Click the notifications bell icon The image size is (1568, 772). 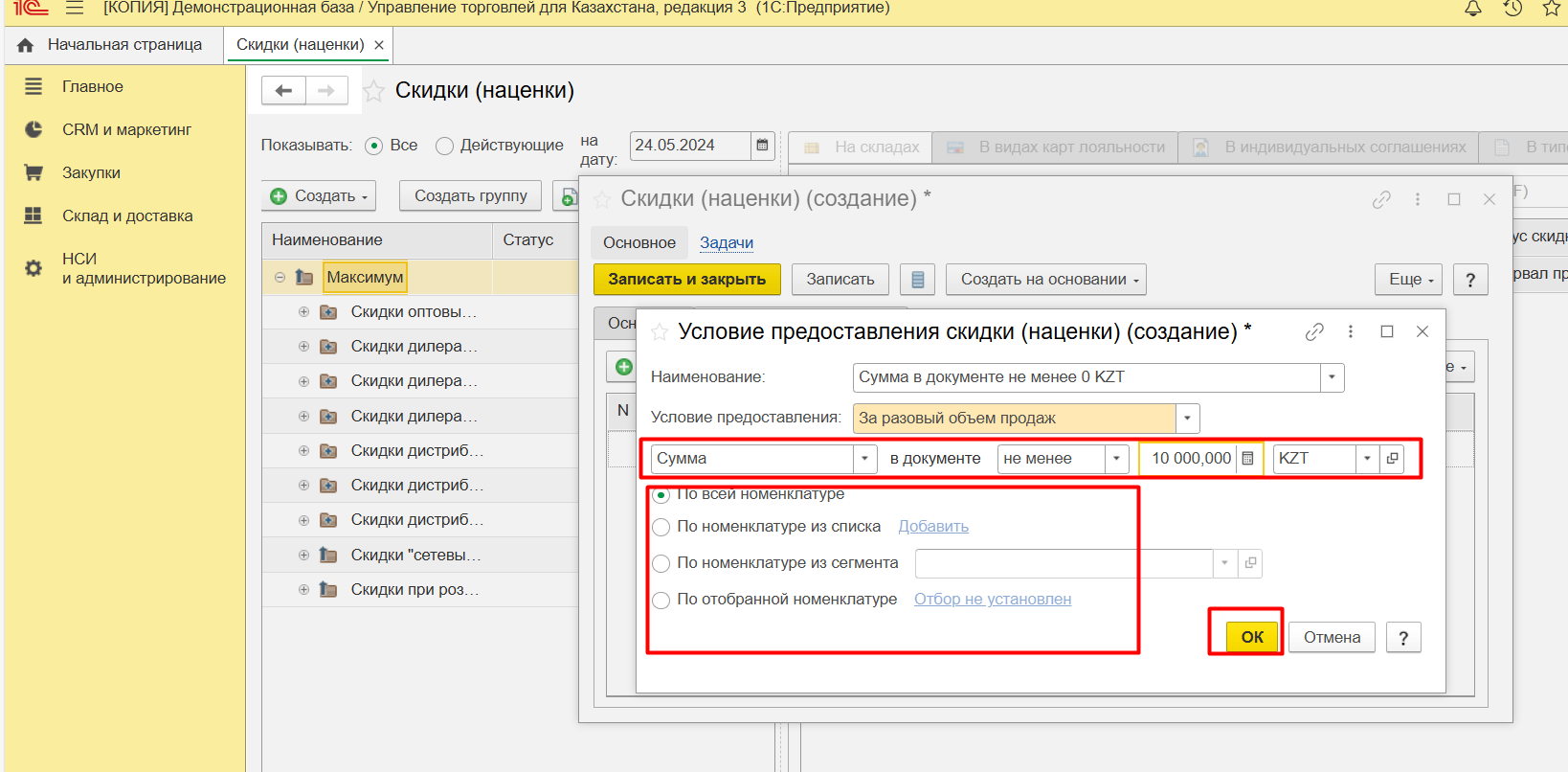click(x=1473, y=9)
